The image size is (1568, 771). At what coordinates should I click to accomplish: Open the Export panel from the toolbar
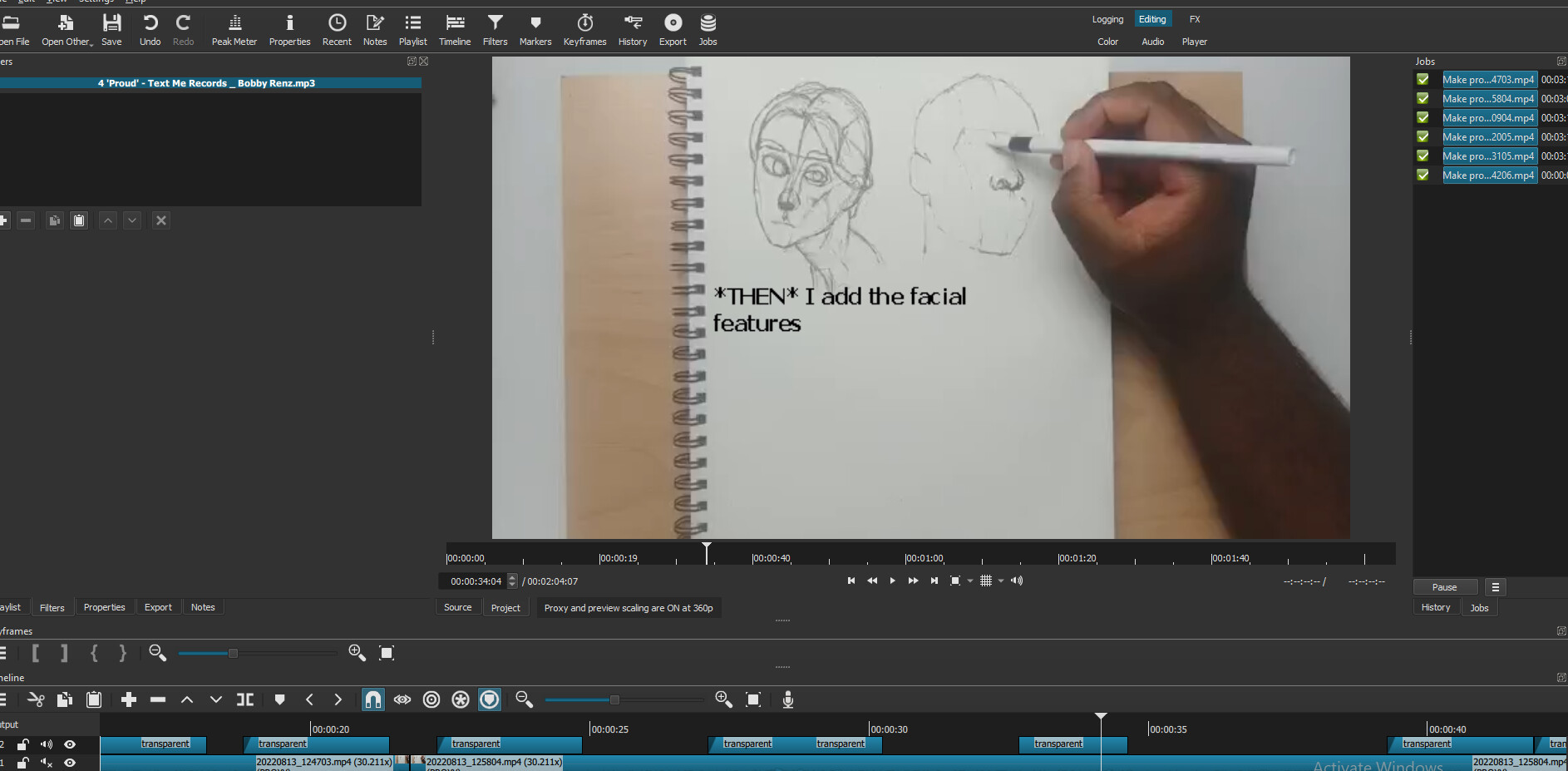pyautogui.click(x=673, y=30)
